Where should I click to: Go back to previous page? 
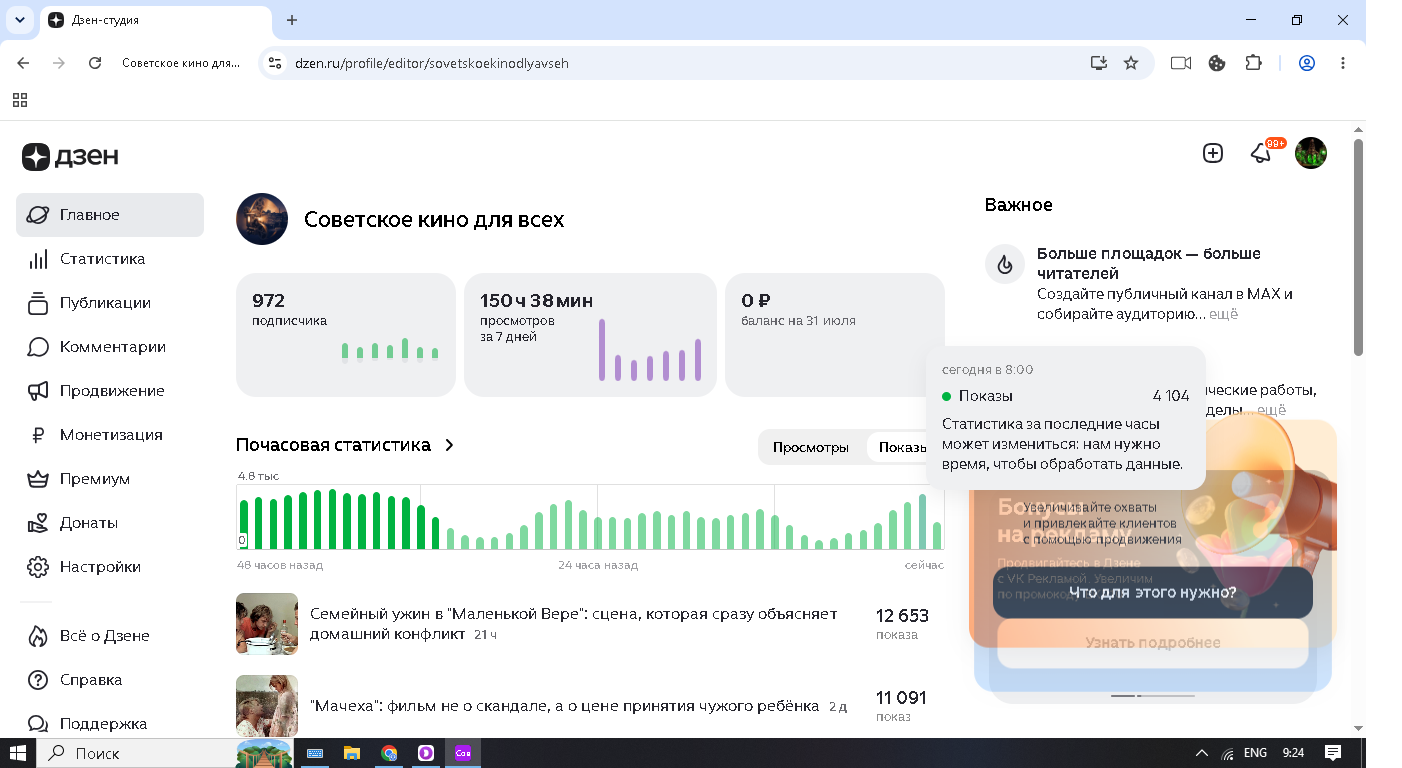23,63
